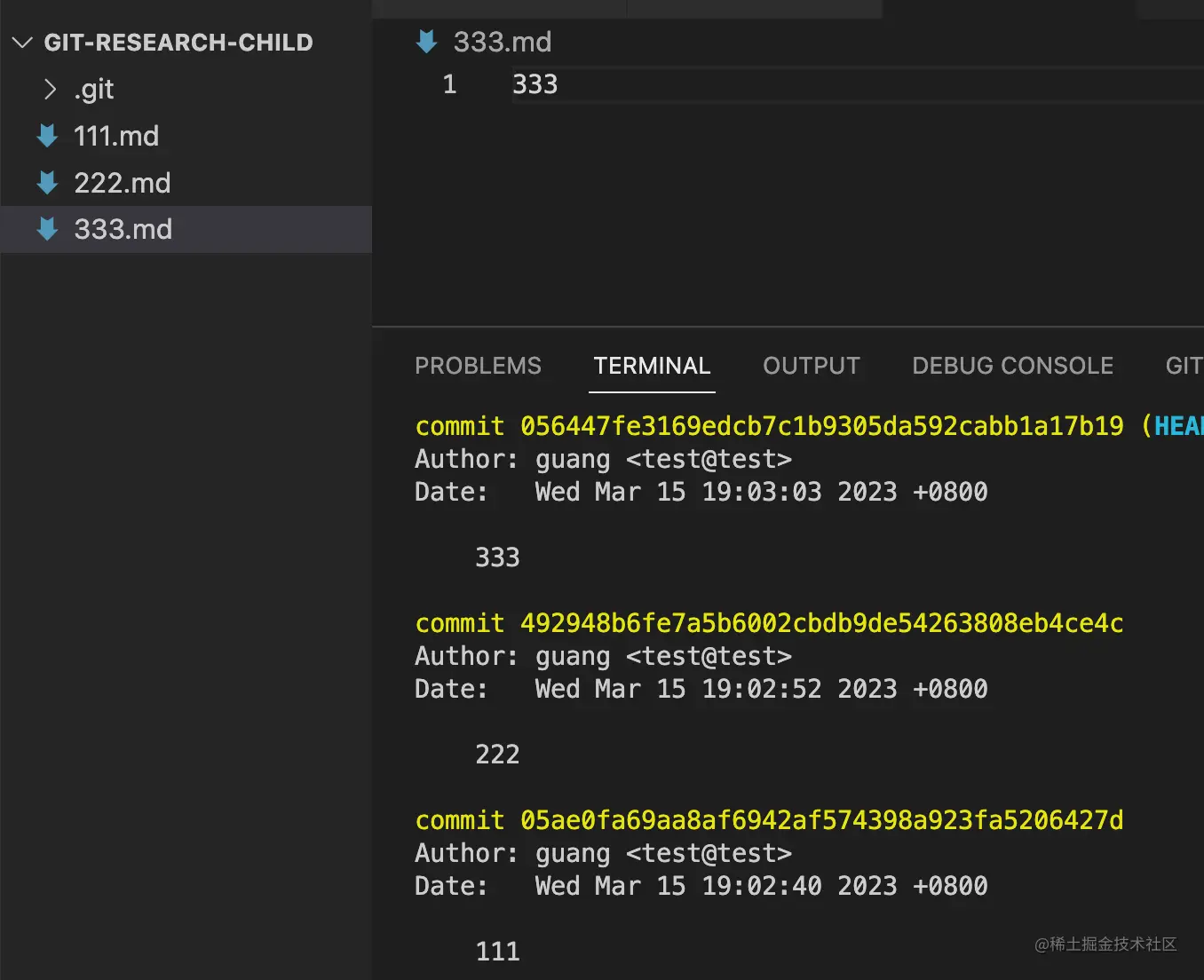Click the arrow icon in the 333.md editor breadcrumb

[x=426, y=41]
